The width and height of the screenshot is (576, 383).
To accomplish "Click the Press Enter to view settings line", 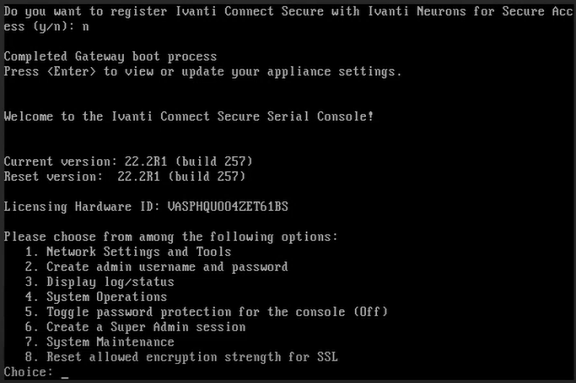I will pyautogui.click(x=203, y=72).
